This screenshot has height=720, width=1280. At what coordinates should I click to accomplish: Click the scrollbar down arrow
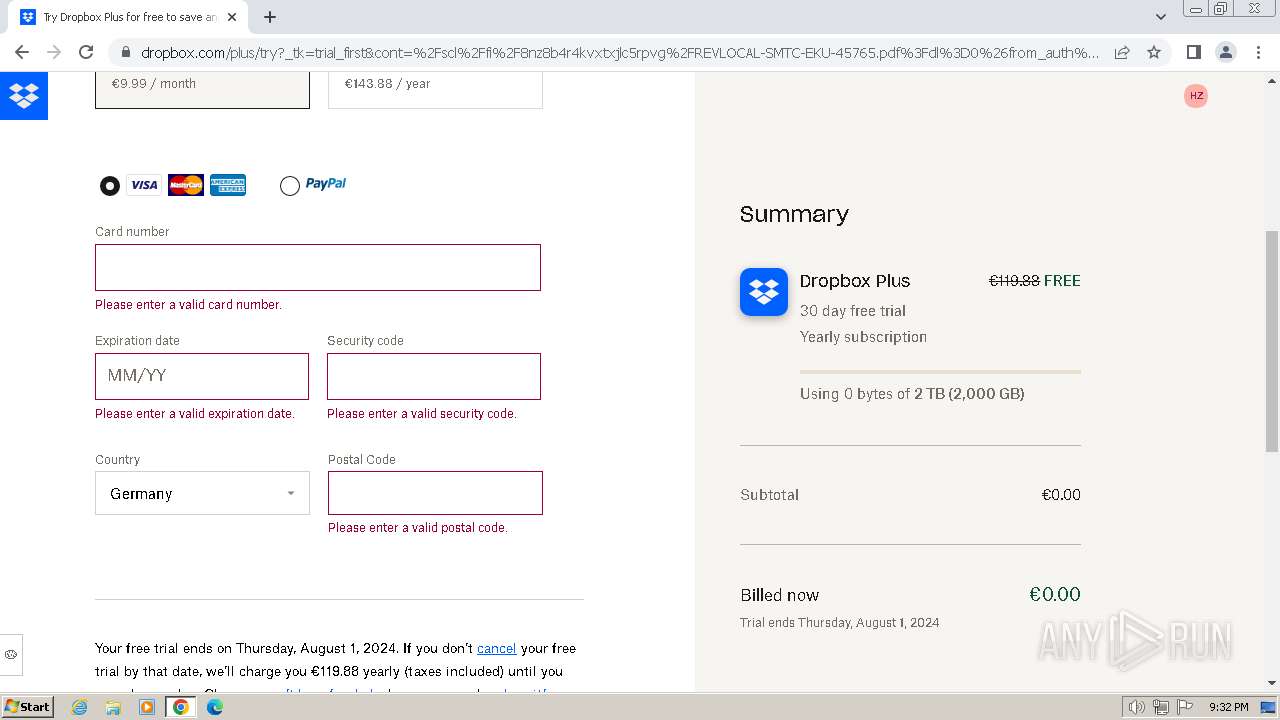click(x=1272, y=683)
